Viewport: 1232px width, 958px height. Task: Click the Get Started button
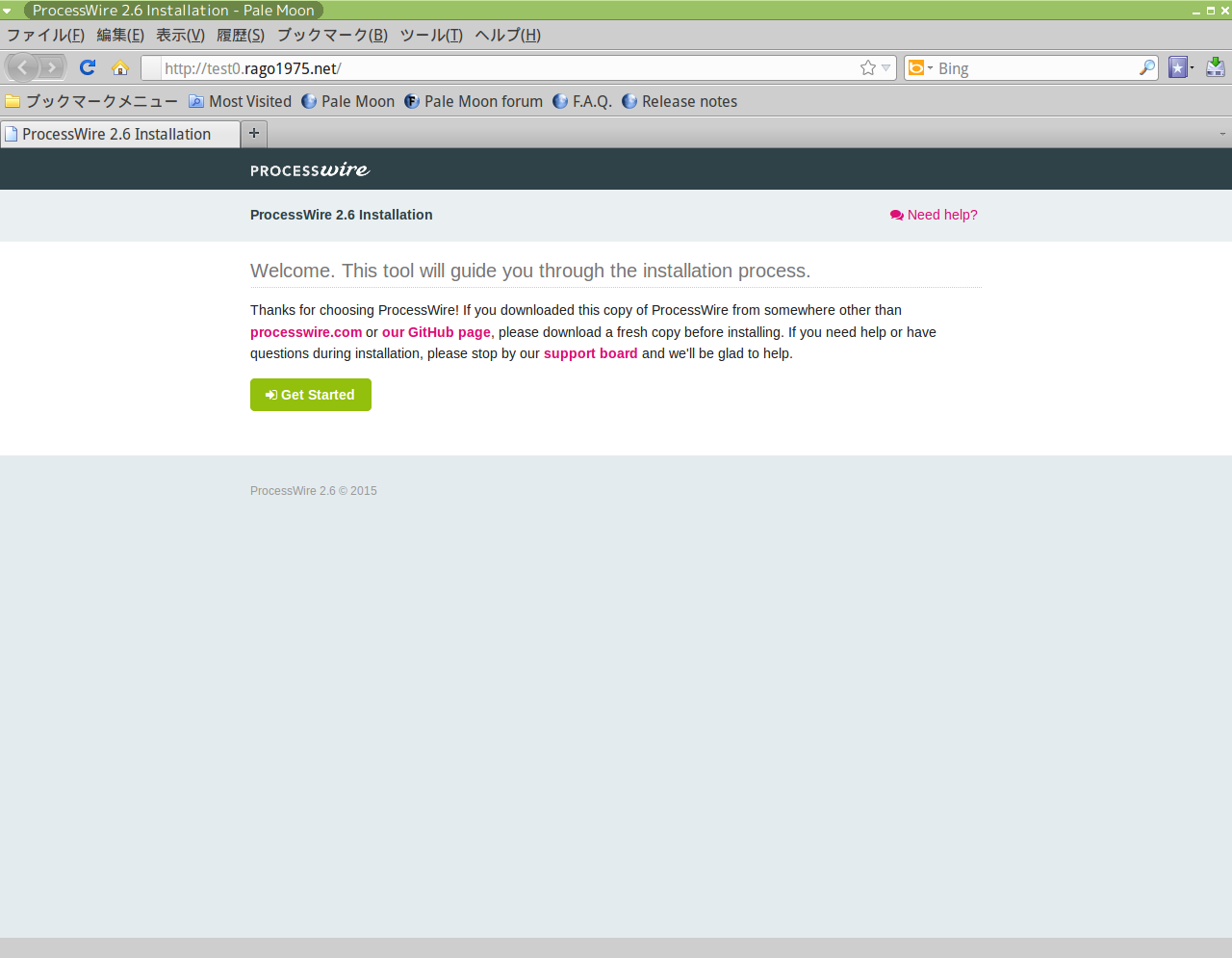pos(311,395)
